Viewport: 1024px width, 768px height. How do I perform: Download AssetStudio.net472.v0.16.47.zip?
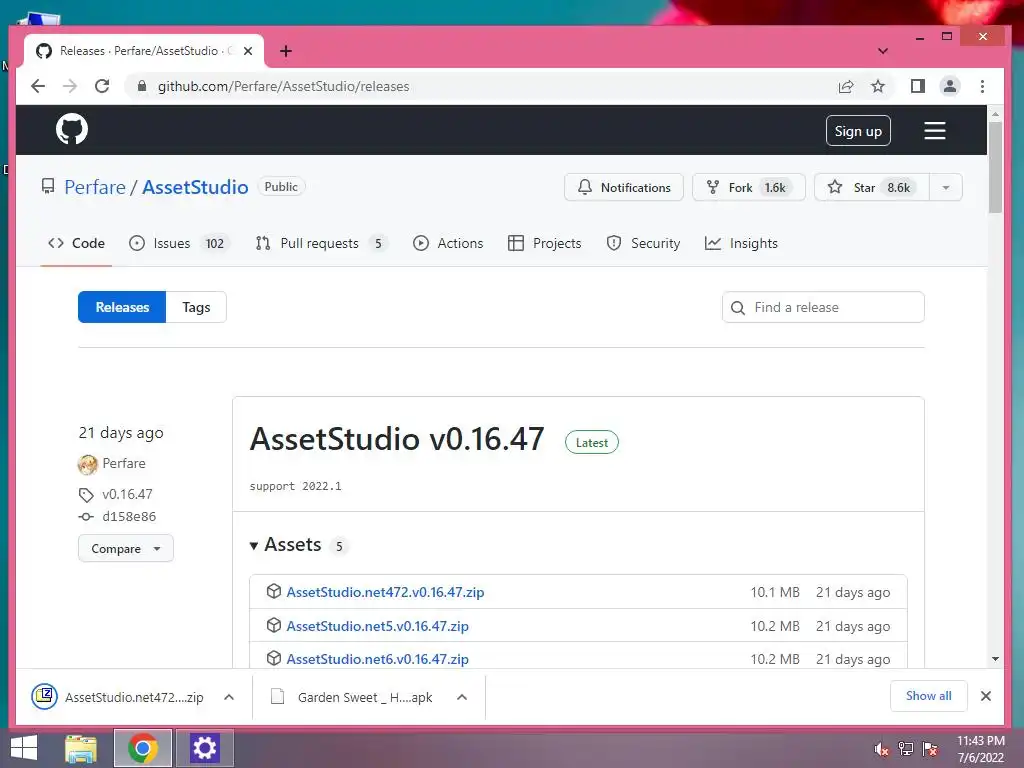[385, 592]
